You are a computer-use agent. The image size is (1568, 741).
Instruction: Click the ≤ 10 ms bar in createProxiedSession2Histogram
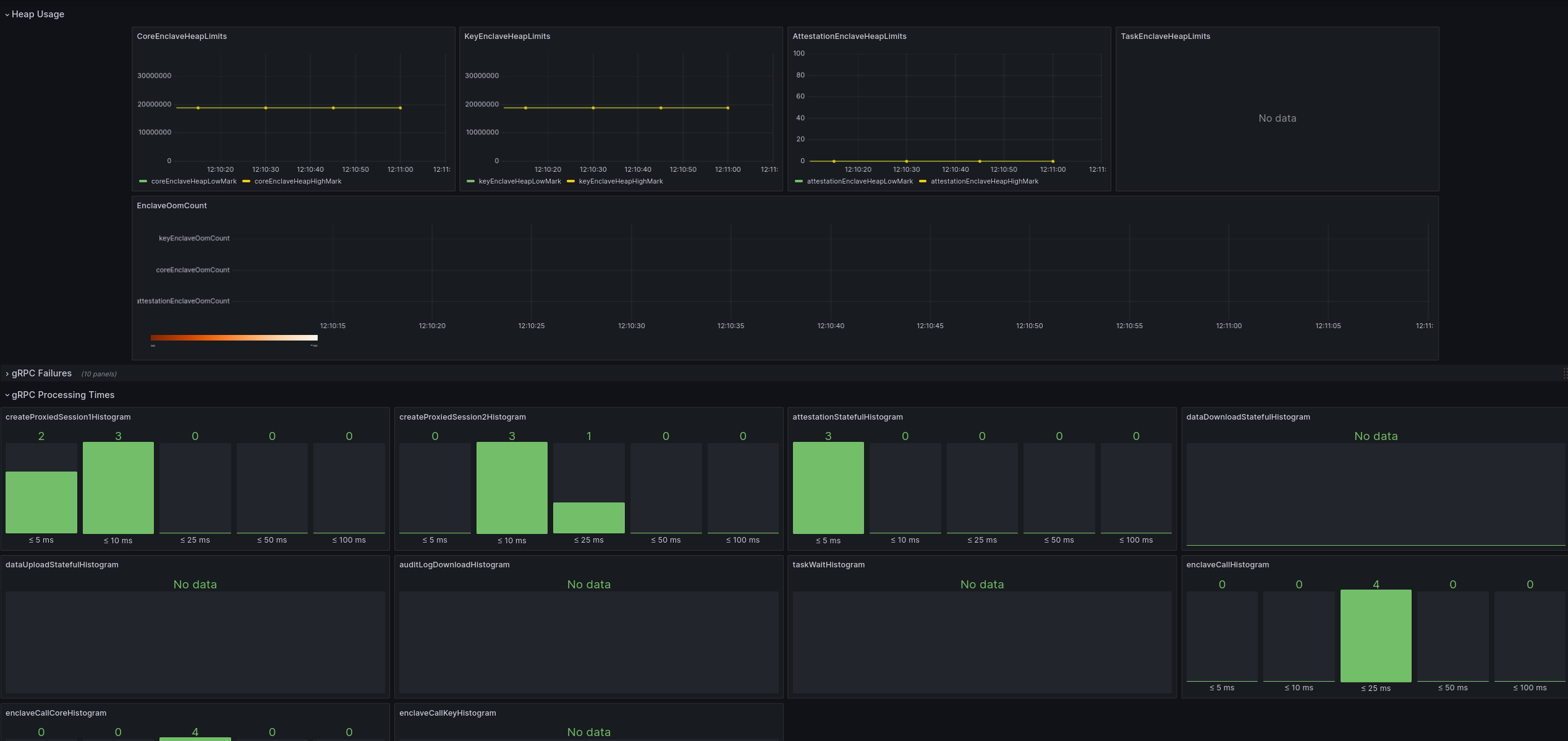pos(512,488)
